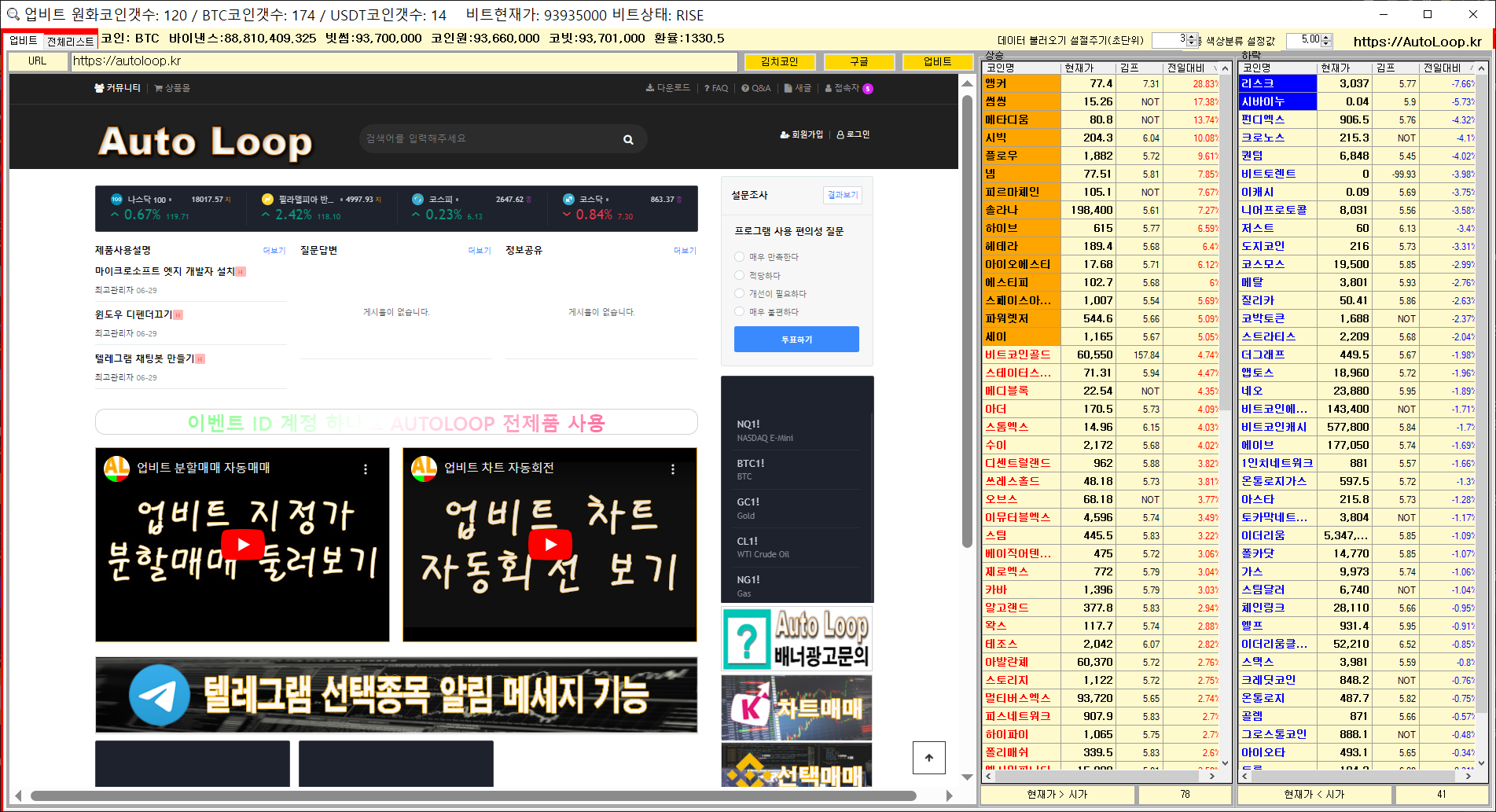Click the search magnifier icon on Auto Loop site

point(628,139)
